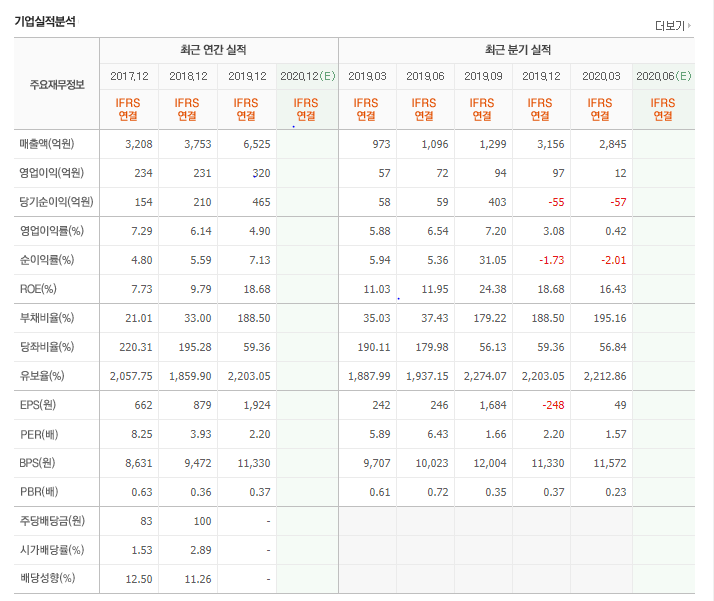Screen dimensions: 714x601
Task: Select the 2020.03 quarterly column header
Action: [x=601, y=76]
